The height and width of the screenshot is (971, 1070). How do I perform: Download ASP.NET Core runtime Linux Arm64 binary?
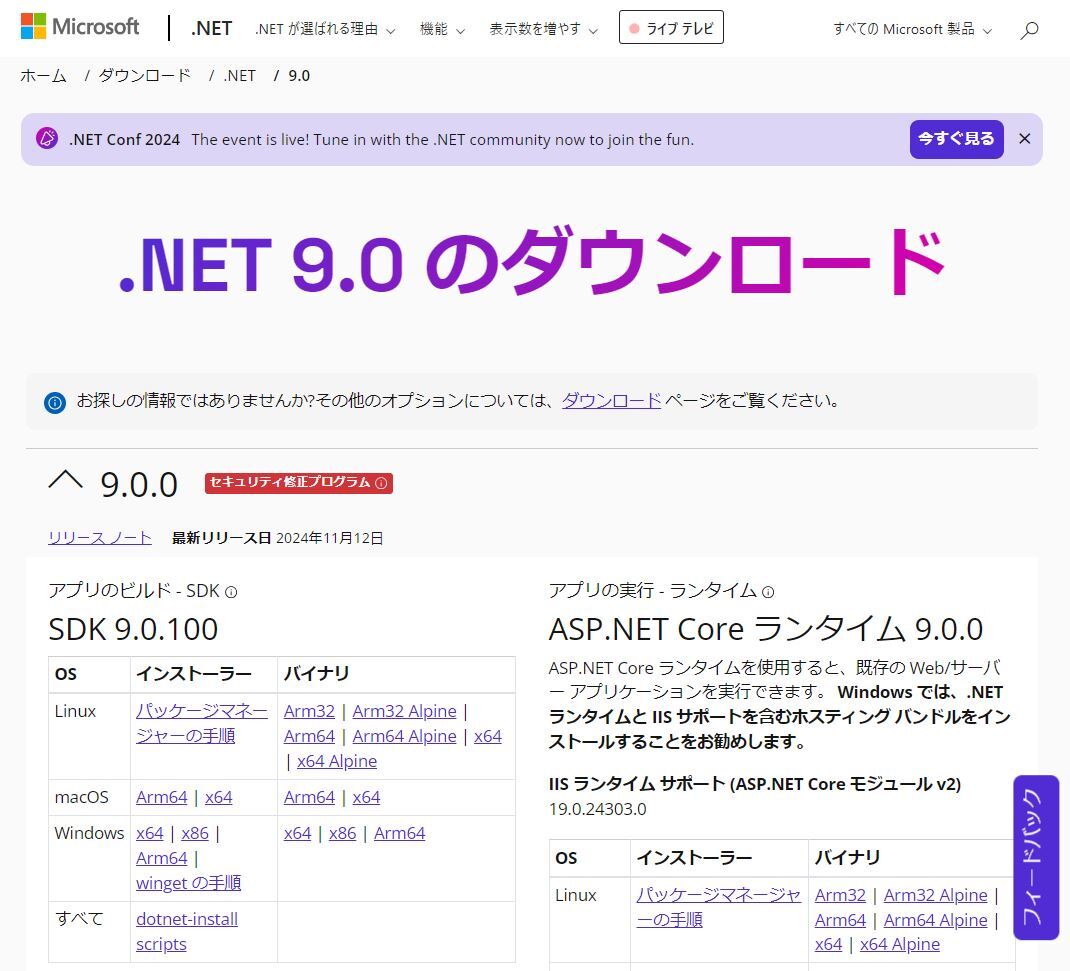(x=840, y=920)
